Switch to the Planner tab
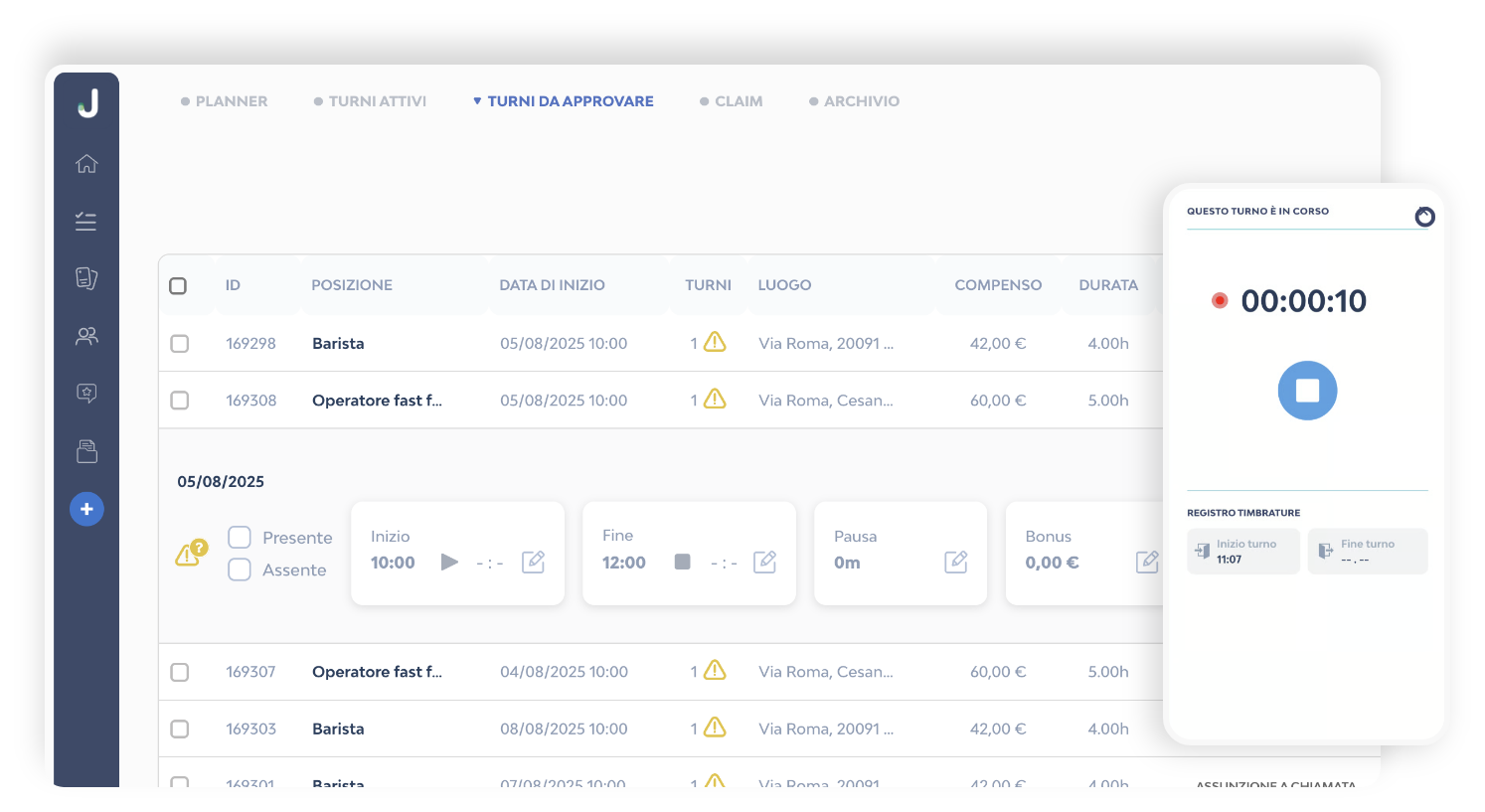Image resolution: width=1485 pixels, height=812 pixels. 224,101
